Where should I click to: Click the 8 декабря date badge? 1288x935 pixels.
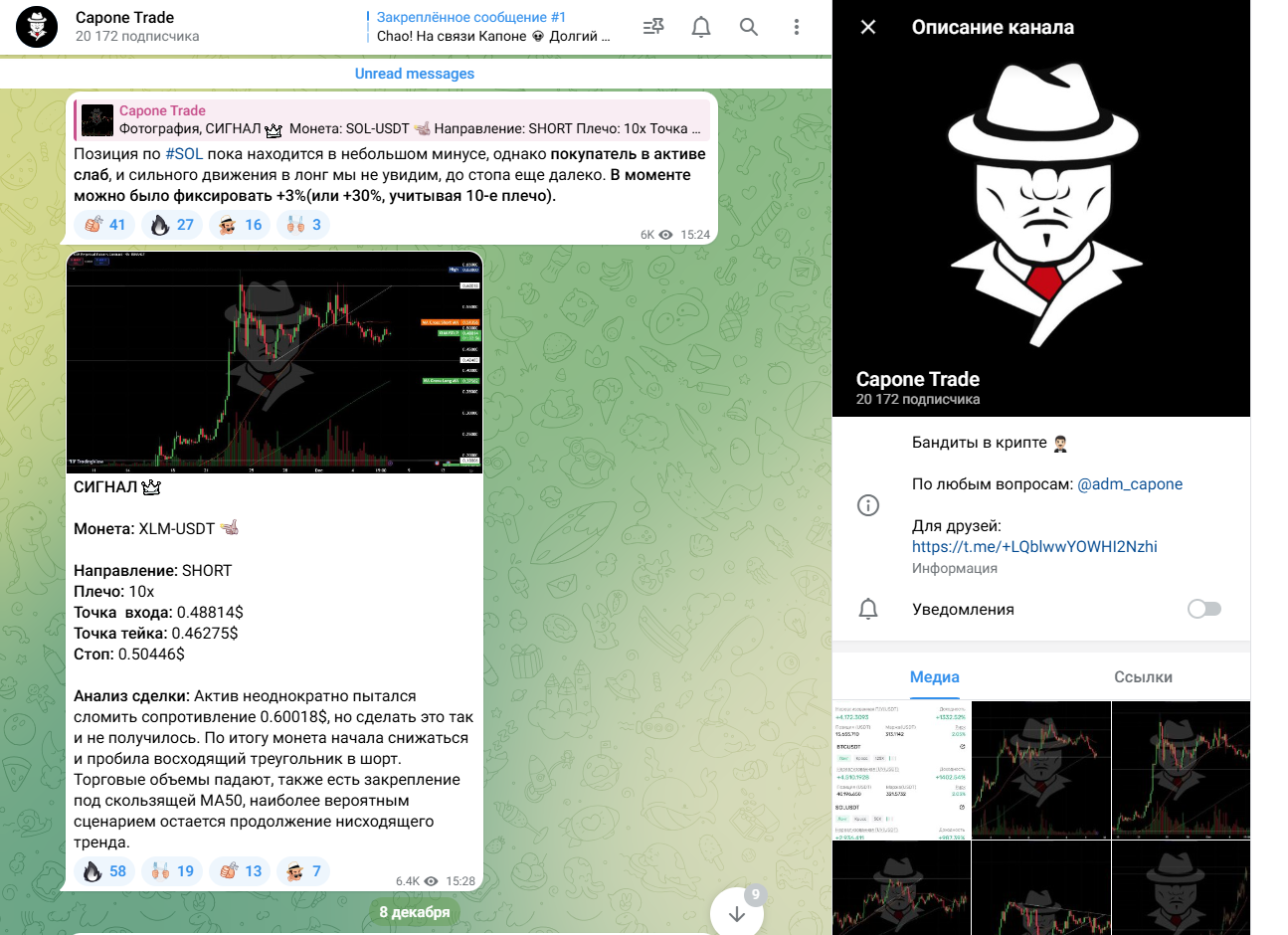[415, 912]
